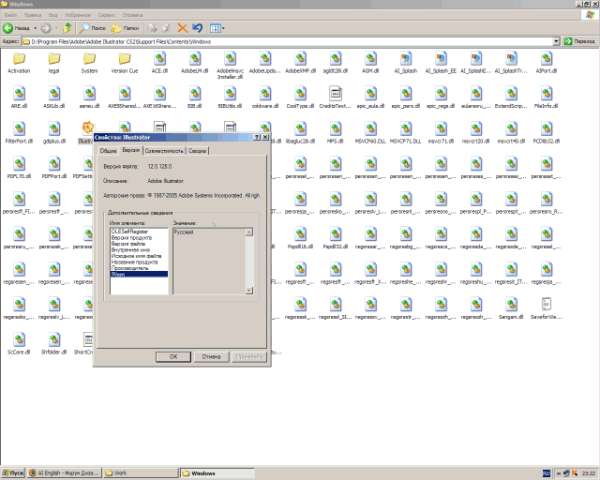600x480 pixels.
Task: Open the Файл menu
Action: 11,15
